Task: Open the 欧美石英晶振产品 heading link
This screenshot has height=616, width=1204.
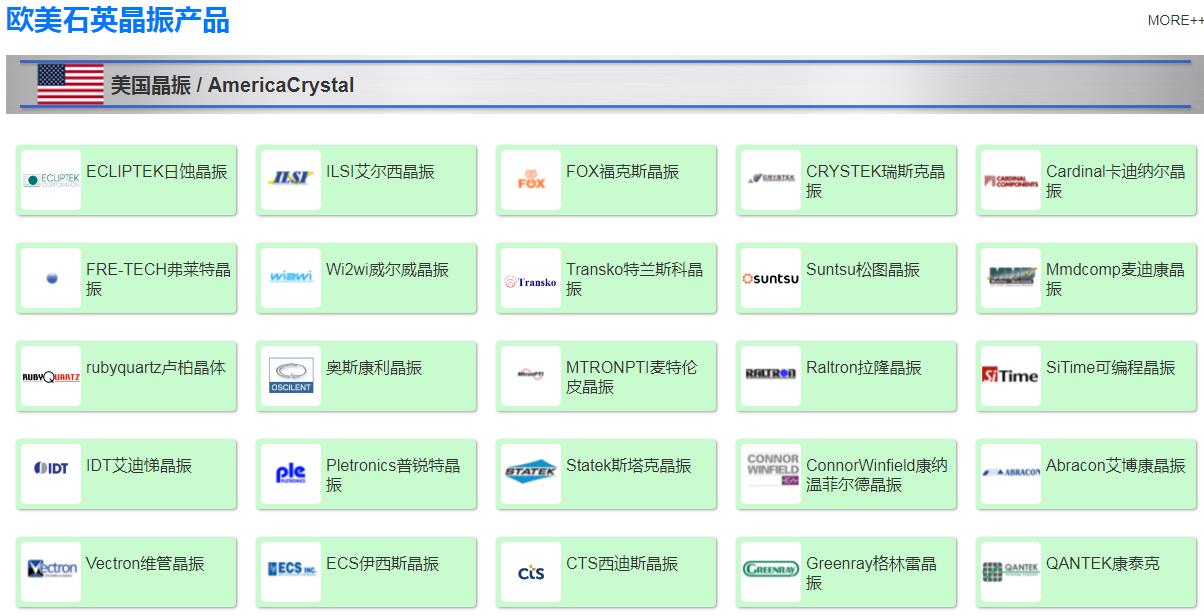Action: (x=118, y=20)
